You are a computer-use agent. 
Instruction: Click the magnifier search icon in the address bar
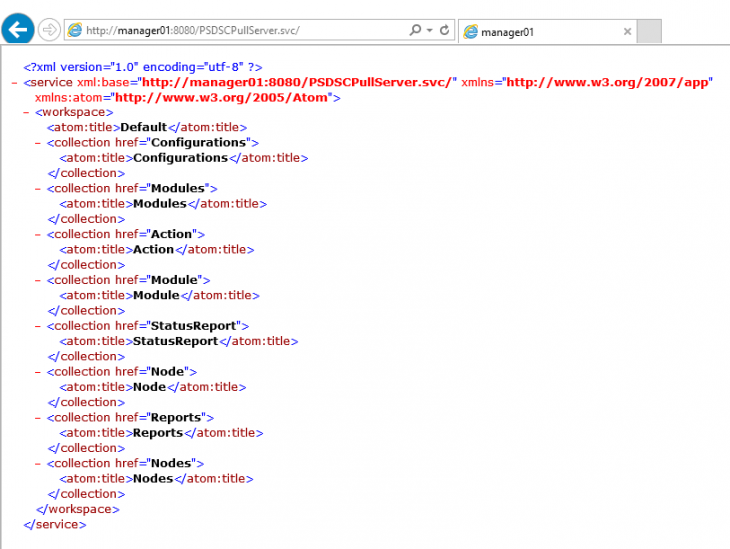[415, 30]
